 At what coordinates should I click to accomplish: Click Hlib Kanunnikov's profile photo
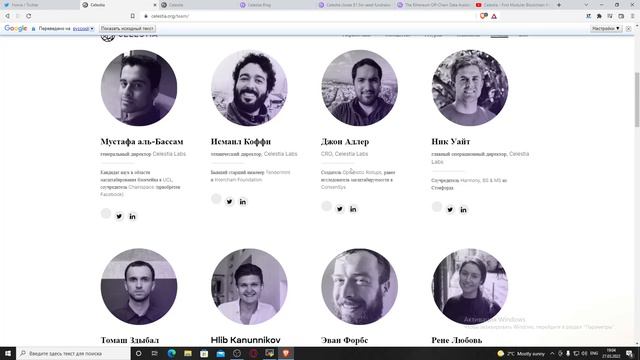(249, 287)
